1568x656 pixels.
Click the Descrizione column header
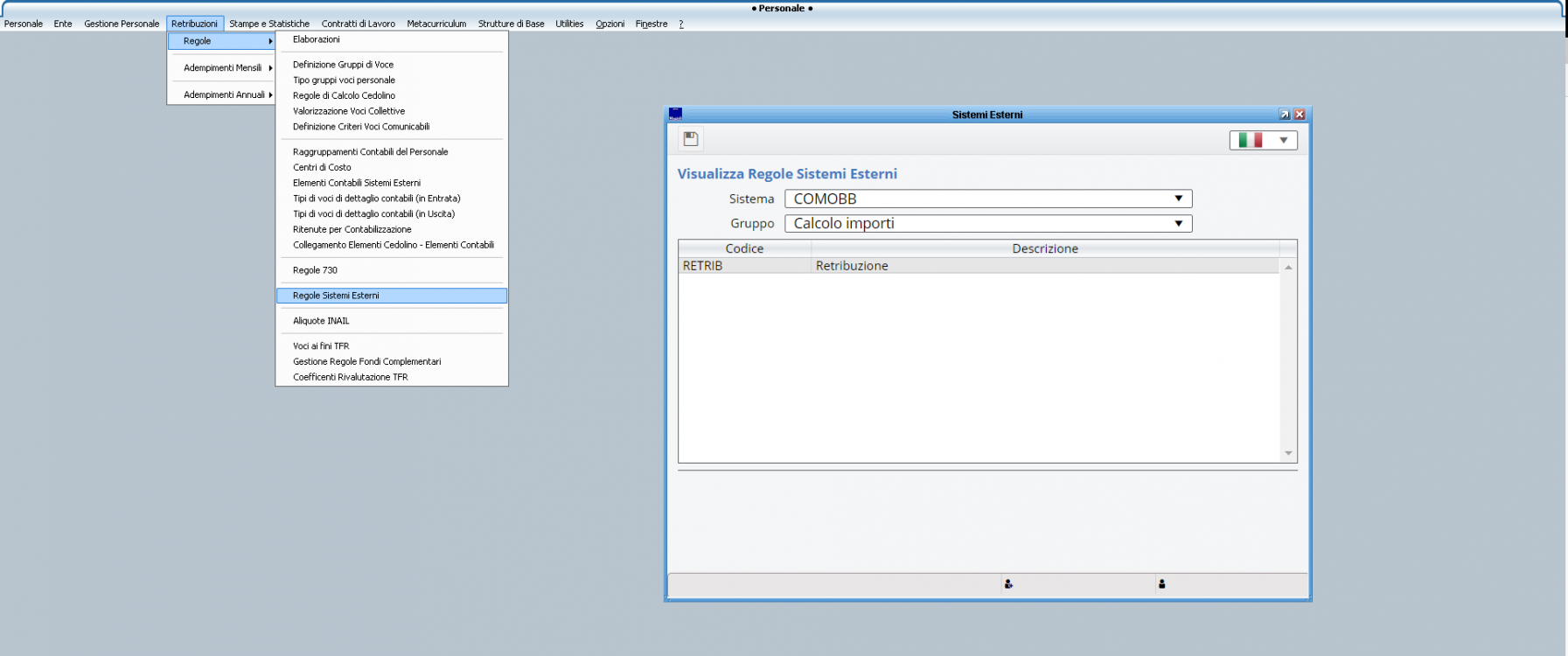[x=1044, y=248]
